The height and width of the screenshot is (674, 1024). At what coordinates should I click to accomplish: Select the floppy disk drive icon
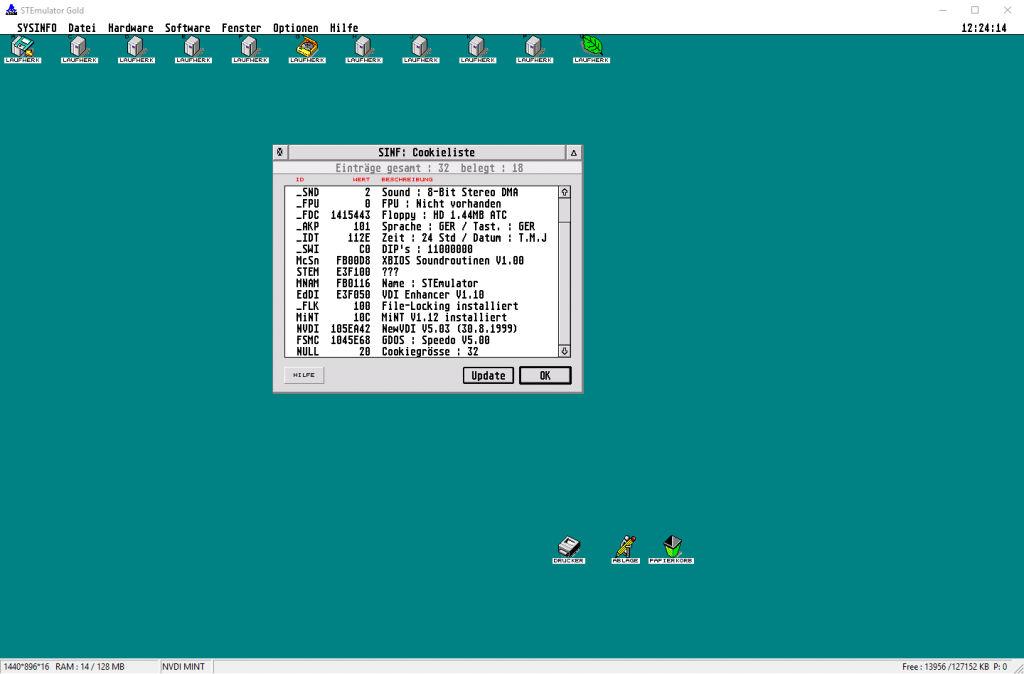pos(22,47)
